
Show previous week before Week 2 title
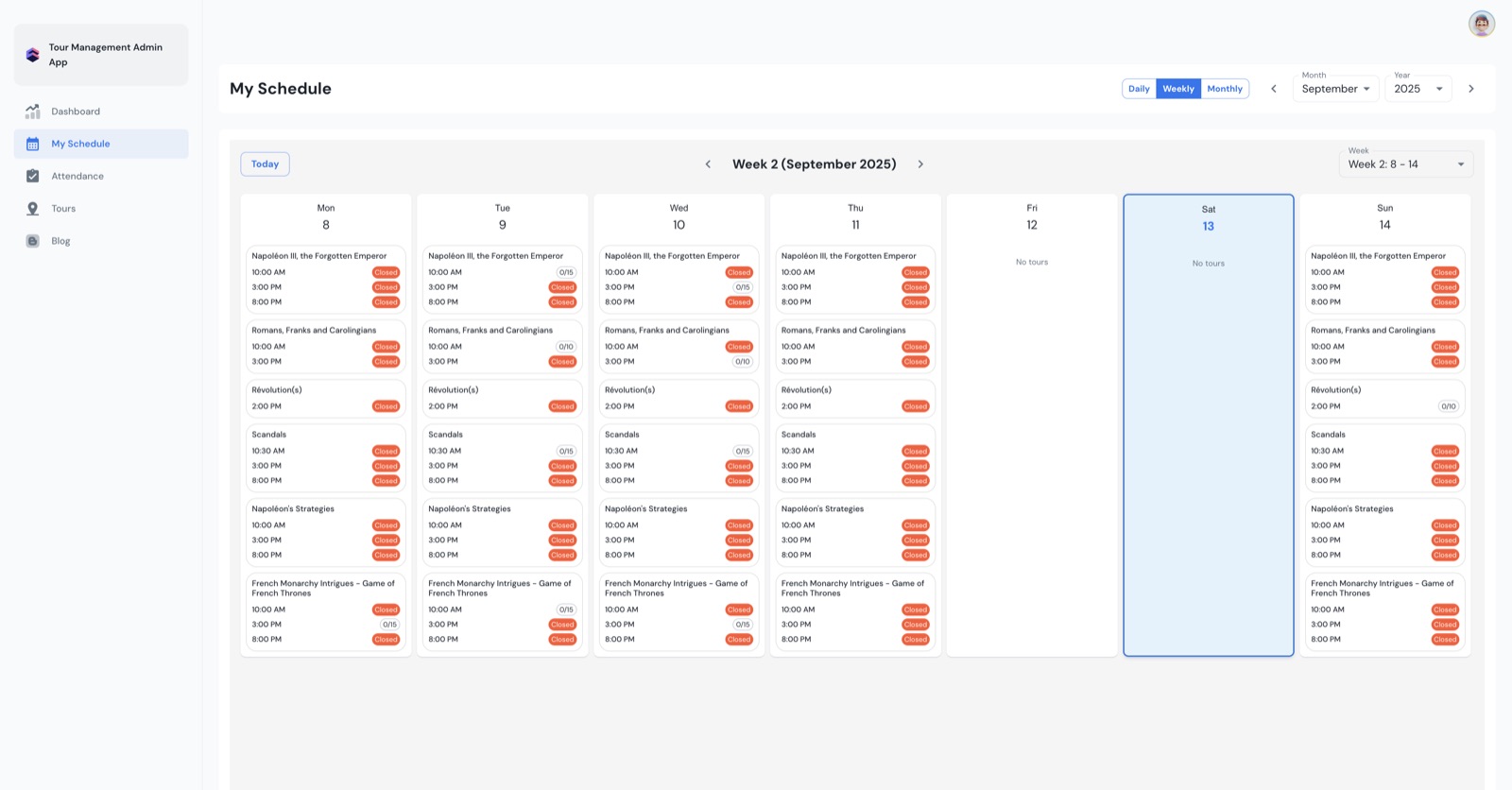pos(708,164)
